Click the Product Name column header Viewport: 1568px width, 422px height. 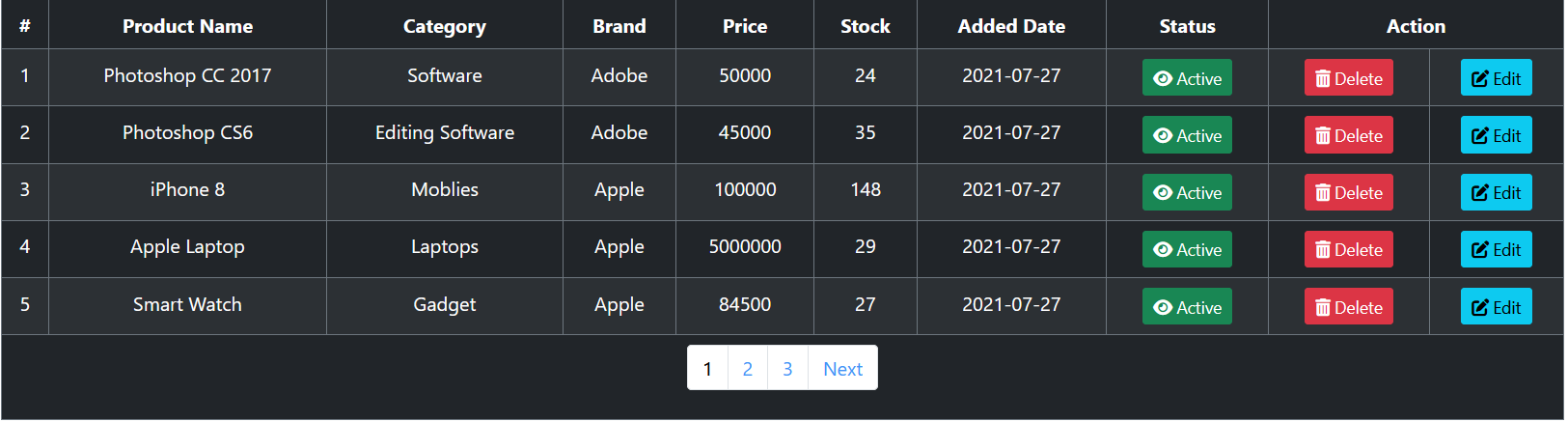point(187,26)
